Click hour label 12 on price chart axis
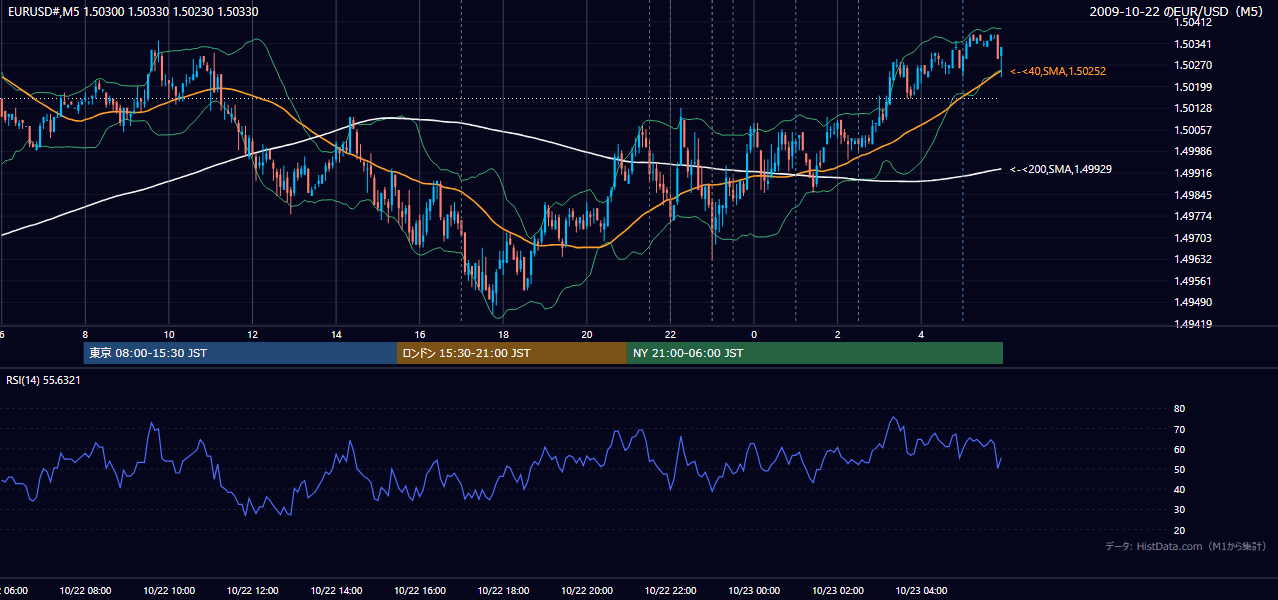Viewport: 1278px width, 600px height. pos(252,334)
